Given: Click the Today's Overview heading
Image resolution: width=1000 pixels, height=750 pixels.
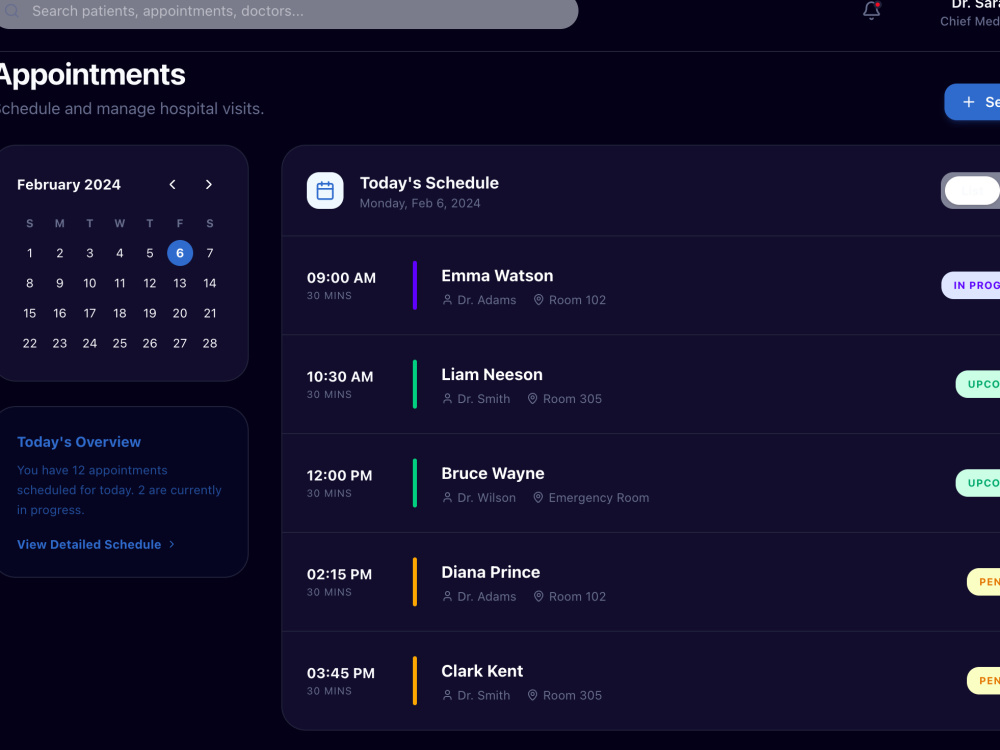Looking at the screenshot, I should pos(79,442).
